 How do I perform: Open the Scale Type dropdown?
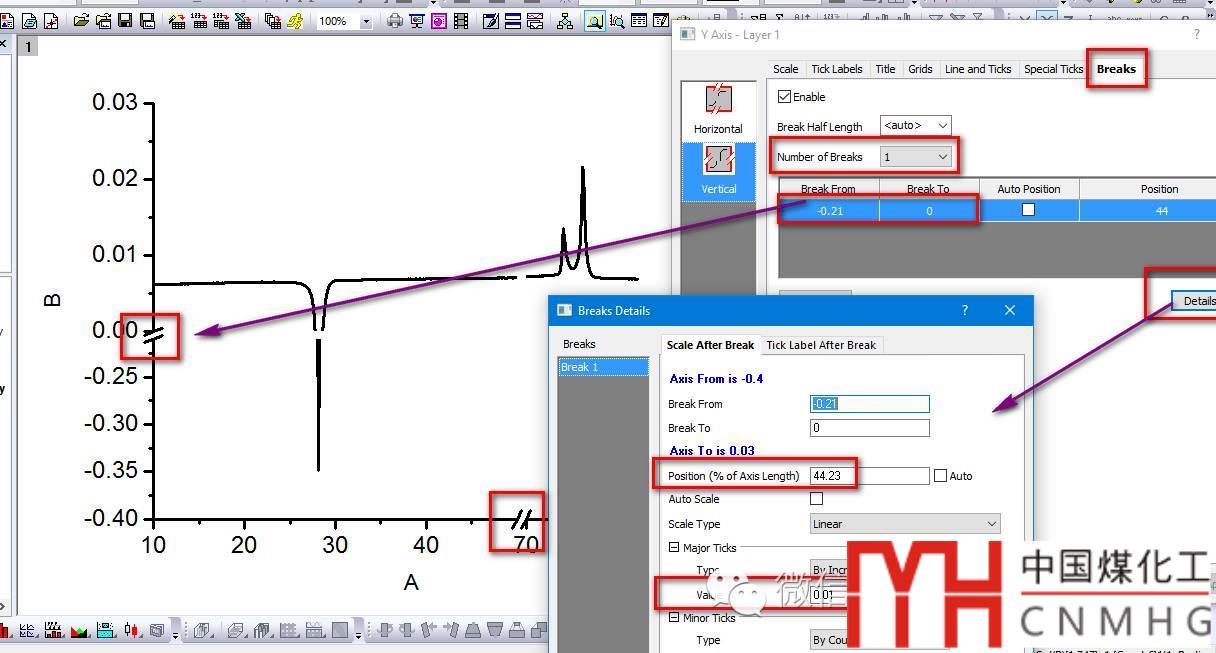904,524
